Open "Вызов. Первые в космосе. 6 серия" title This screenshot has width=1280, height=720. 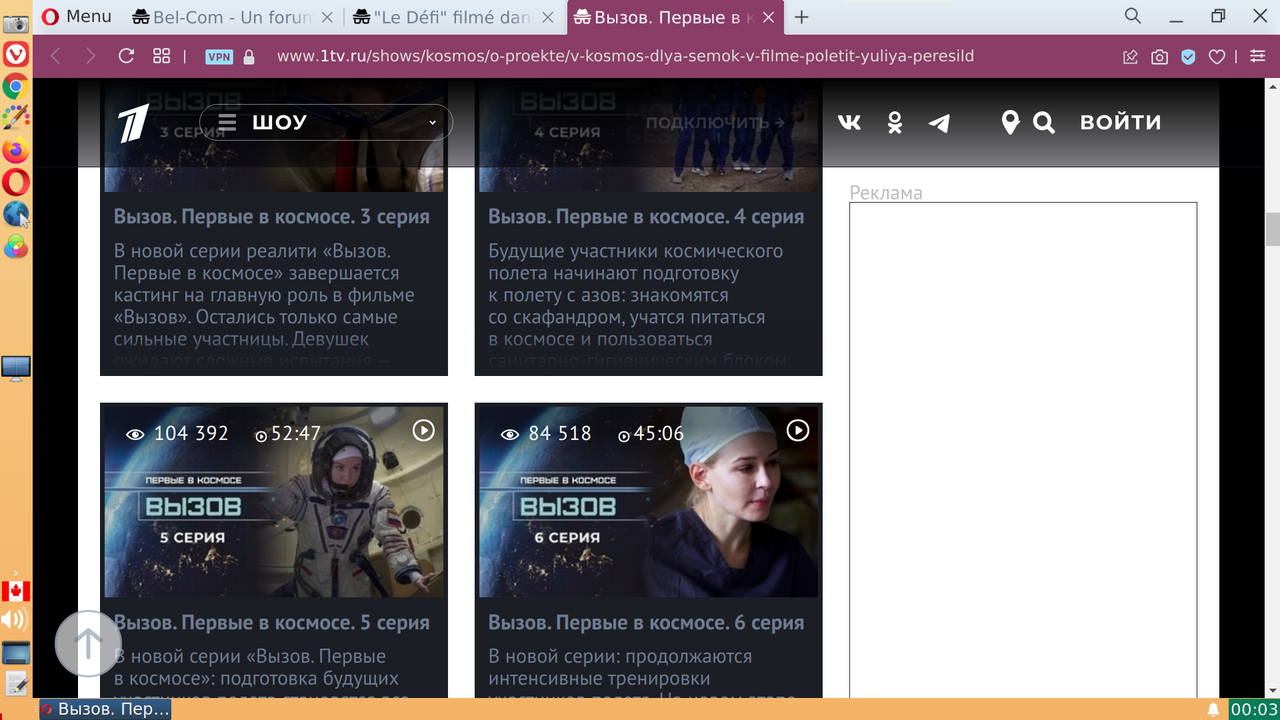pos(646,623)
